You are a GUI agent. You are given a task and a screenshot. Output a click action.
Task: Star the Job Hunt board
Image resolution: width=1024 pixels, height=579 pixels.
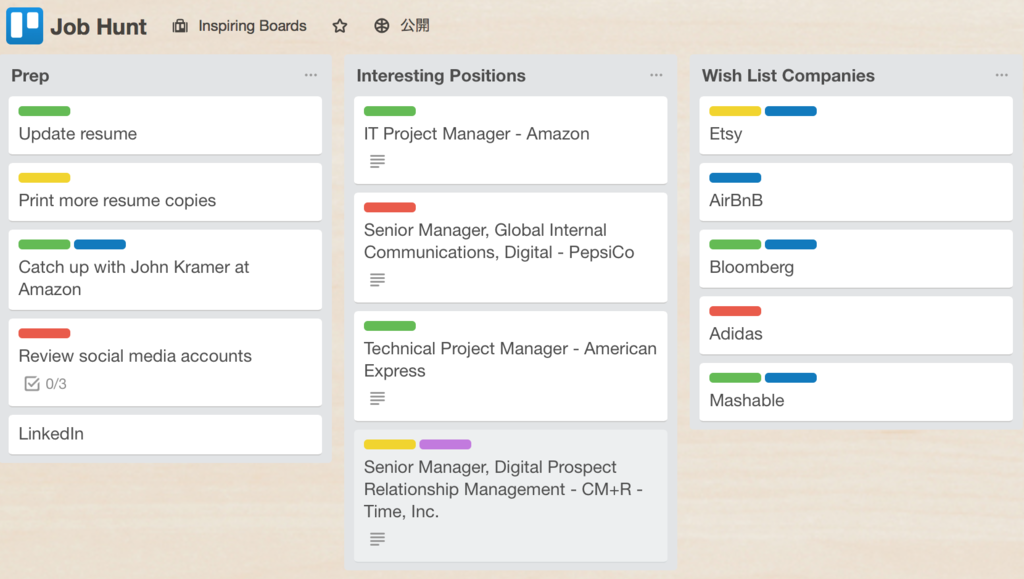point(340,26)
